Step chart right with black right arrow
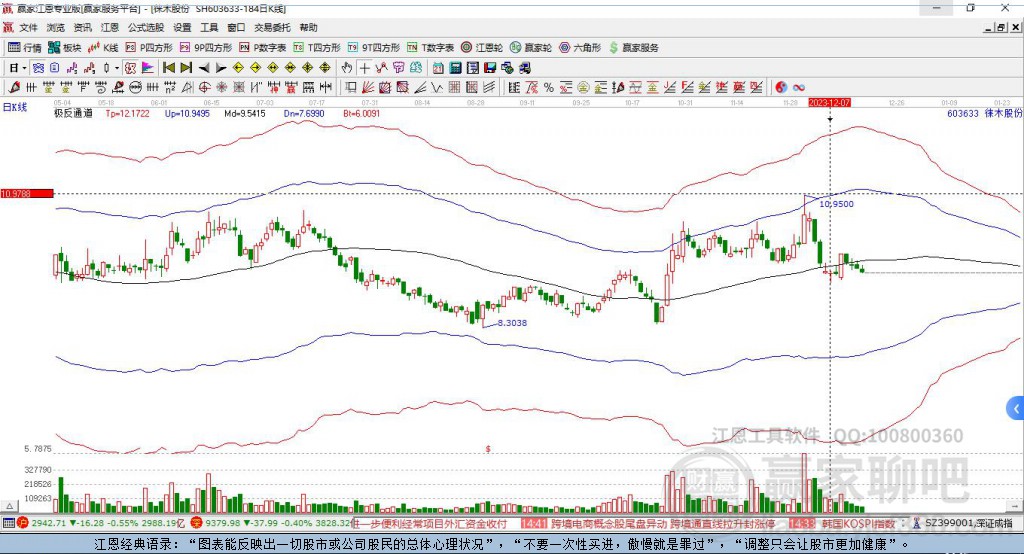 [221, 68]
